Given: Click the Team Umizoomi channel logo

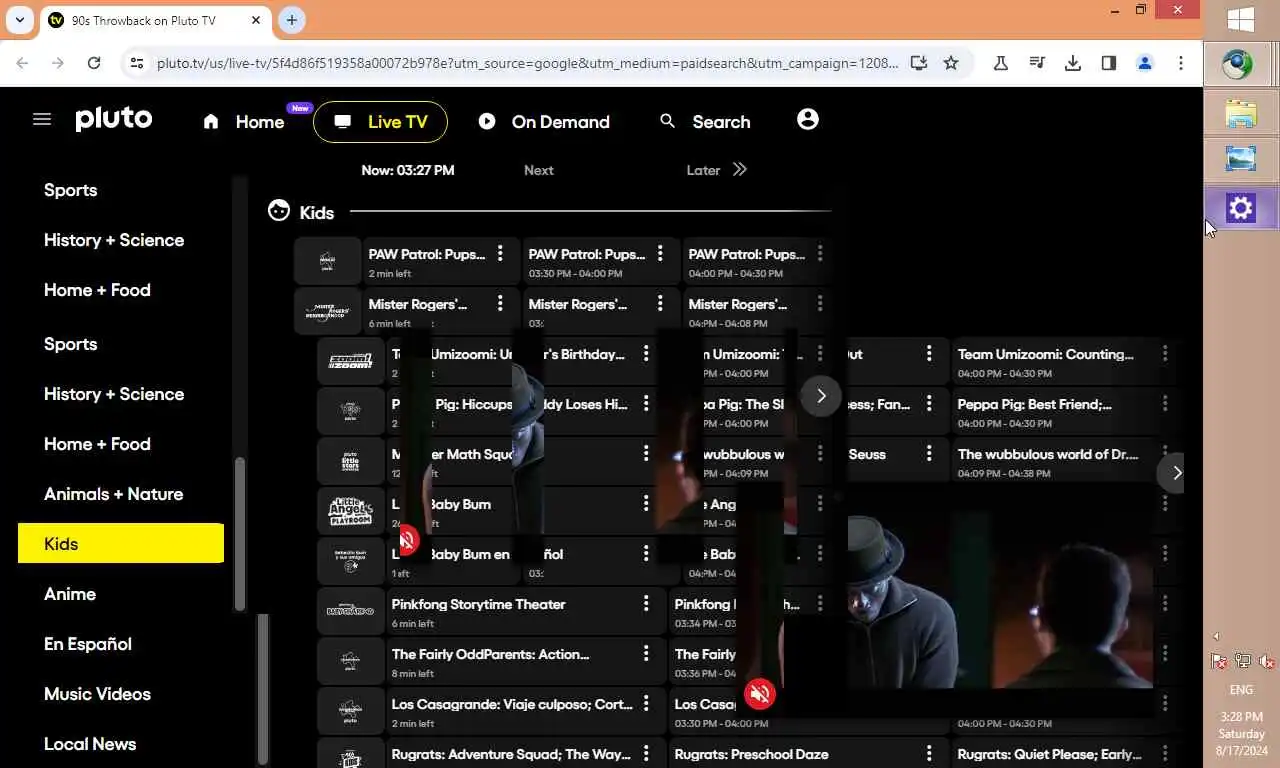Looking at the screenshot, I should click(x=351, y=361).
